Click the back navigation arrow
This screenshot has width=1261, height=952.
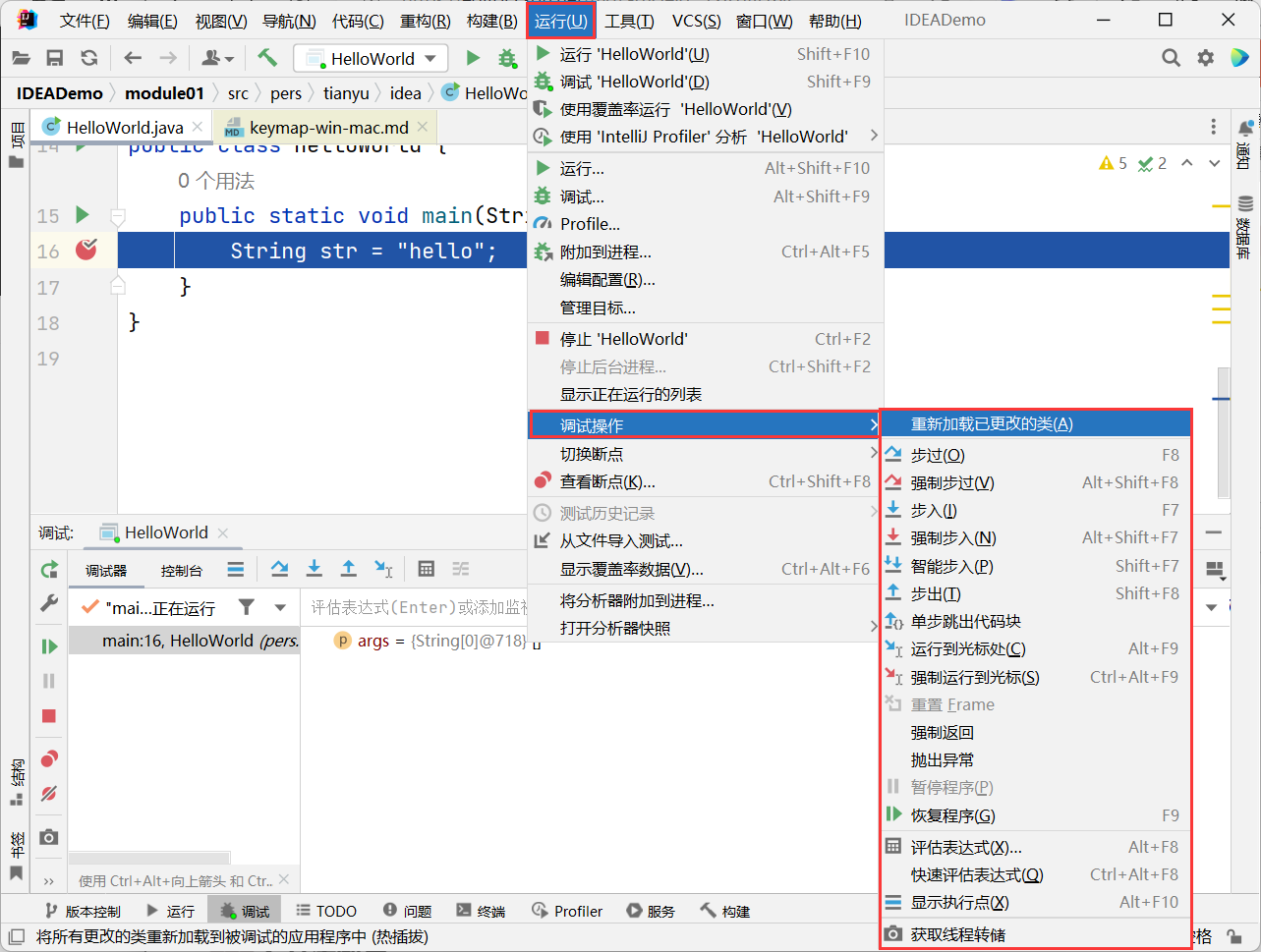point(134,58)
